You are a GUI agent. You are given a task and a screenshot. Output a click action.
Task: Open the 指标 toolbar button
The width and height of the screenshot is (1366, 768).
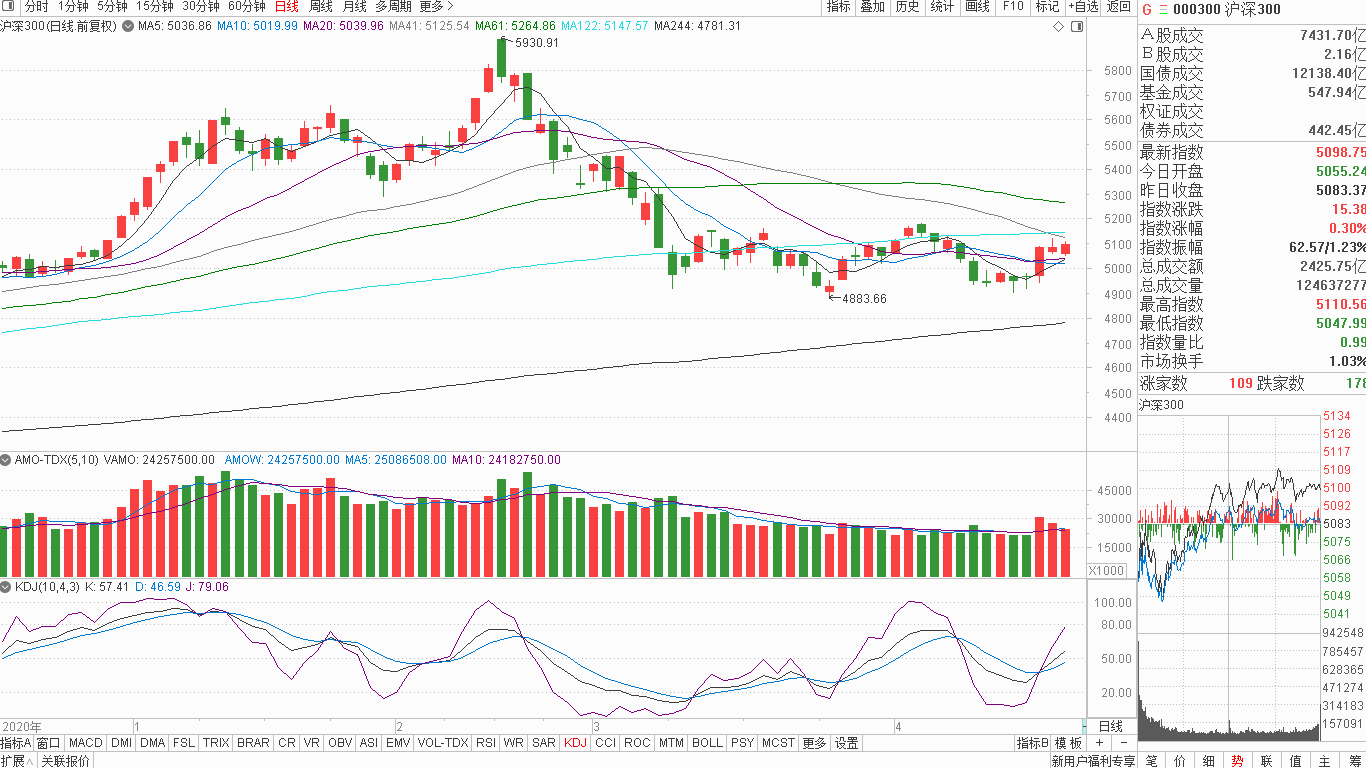click(838, 7)
